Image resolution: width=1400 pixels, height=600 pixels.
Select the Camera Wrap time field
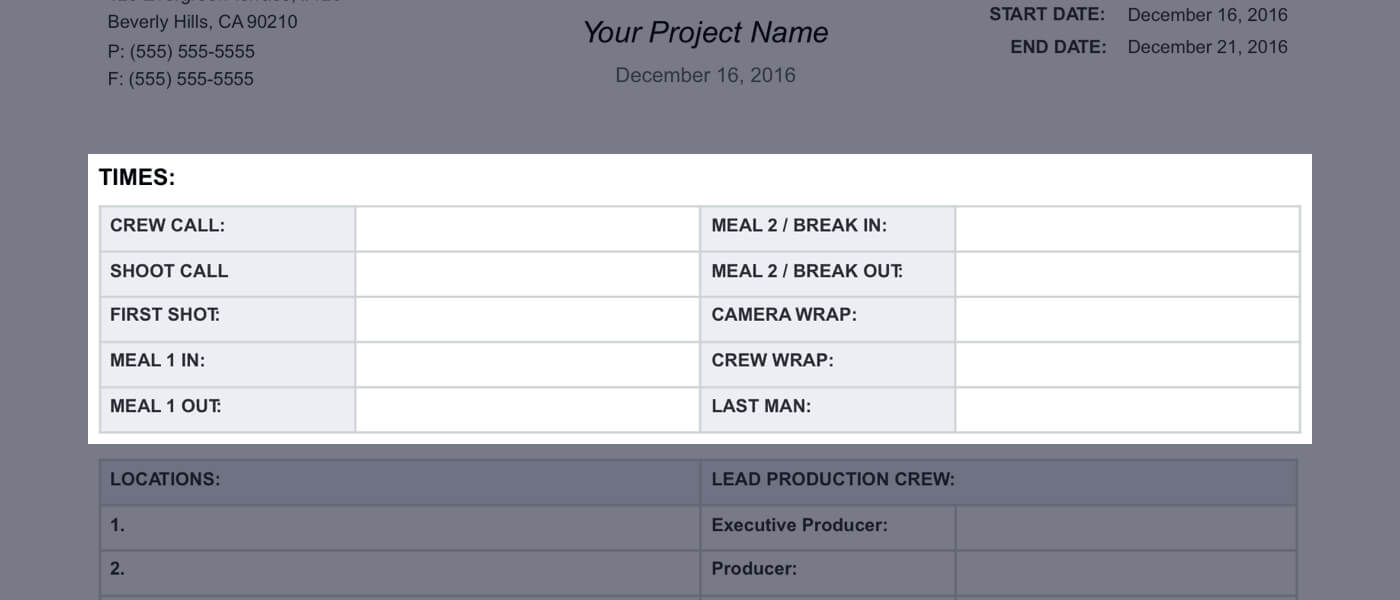click(x=1128, y=319)
